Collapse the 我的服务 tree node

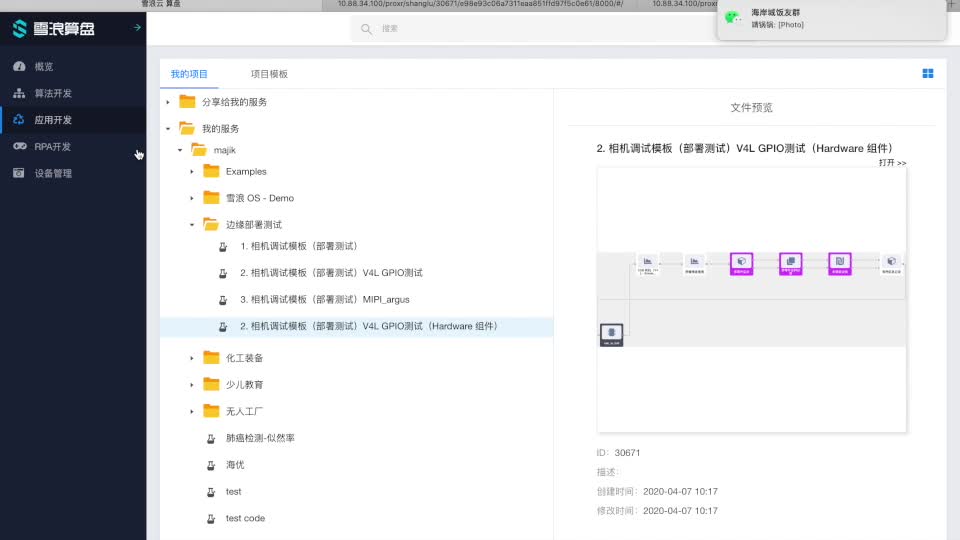coord(168,128)
